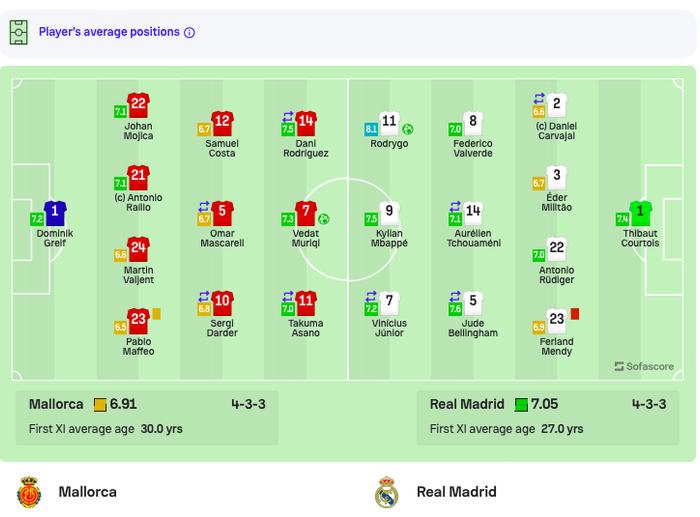The width and height of the screenshot is (700, 517).
Task: Click Ferland Mendy's red card icon
Action: (575, 314)
